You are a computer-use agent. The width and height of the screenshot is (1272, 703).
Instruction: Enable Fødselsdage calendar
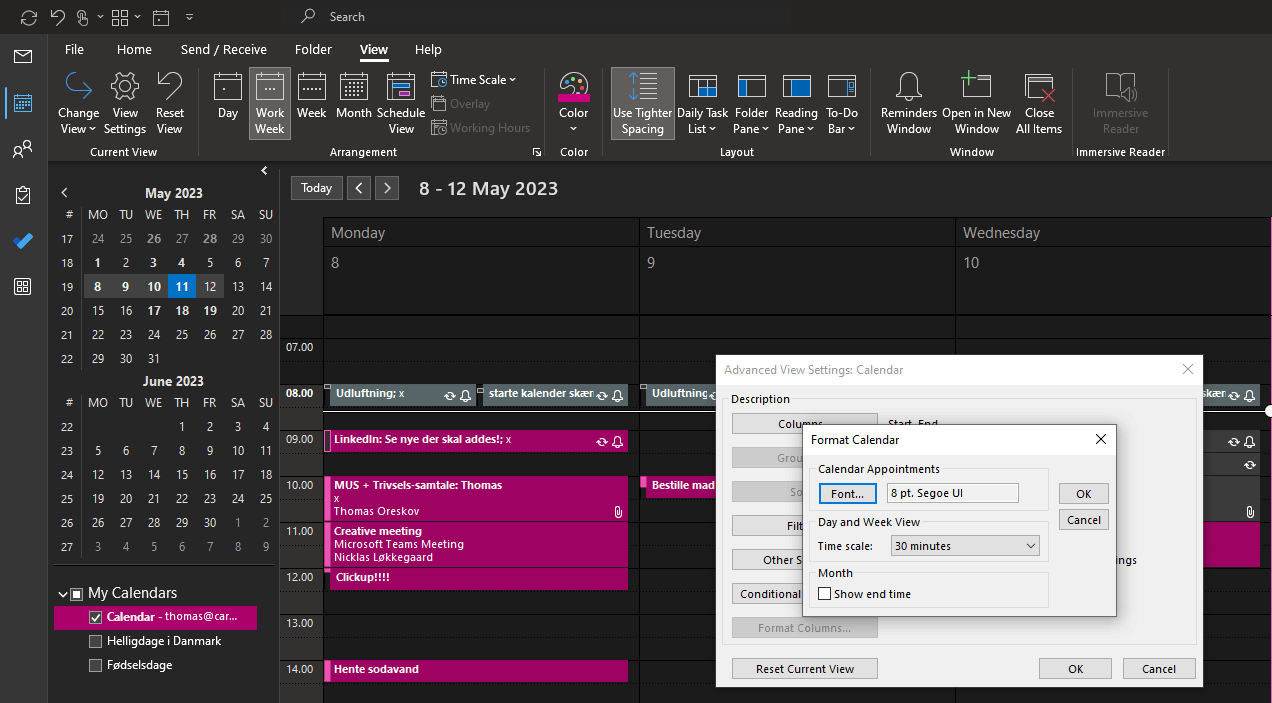tap(96, 665)
